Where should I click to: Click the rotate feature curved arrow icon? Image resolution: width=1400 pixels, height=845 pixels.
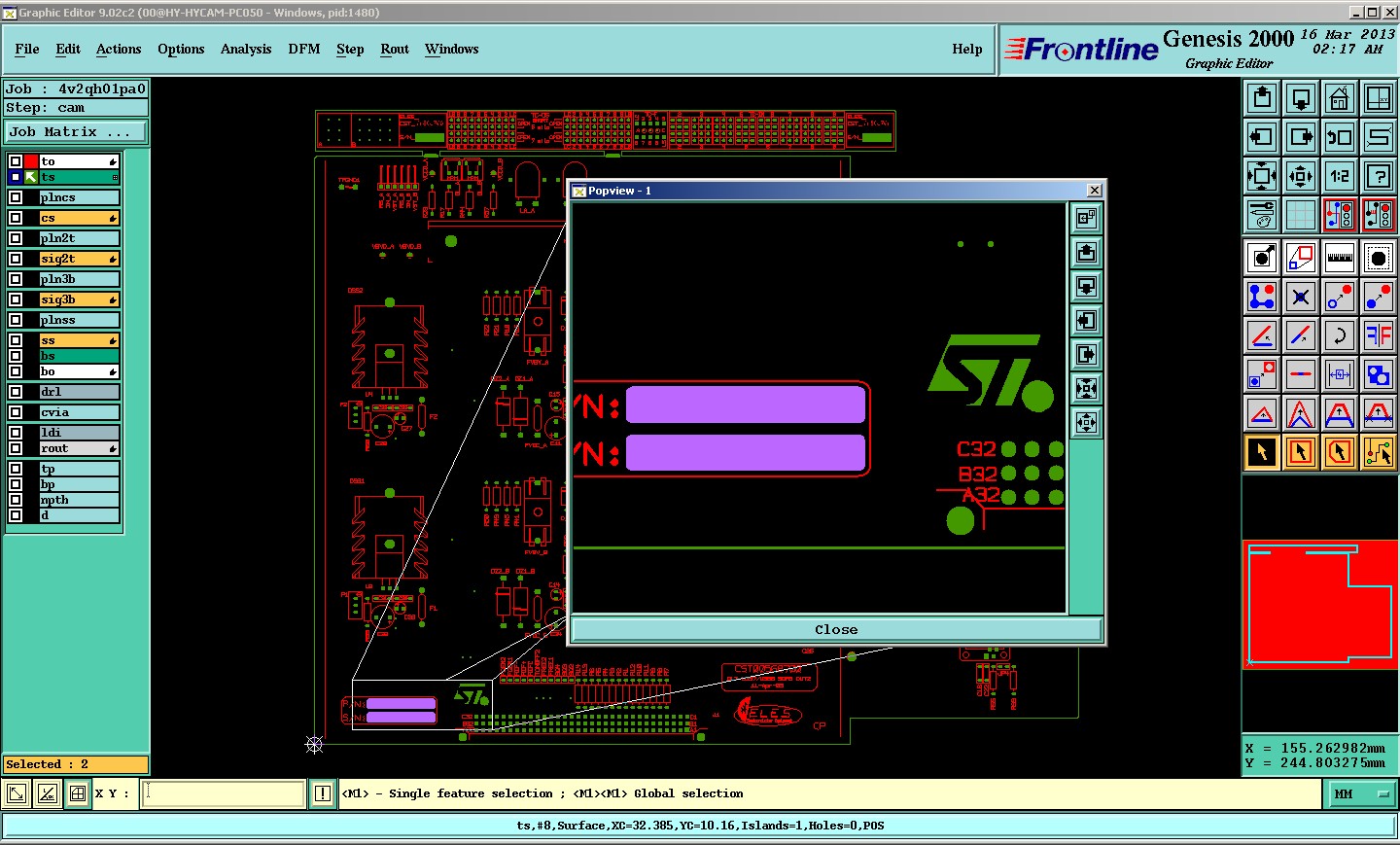(1340, 335)
